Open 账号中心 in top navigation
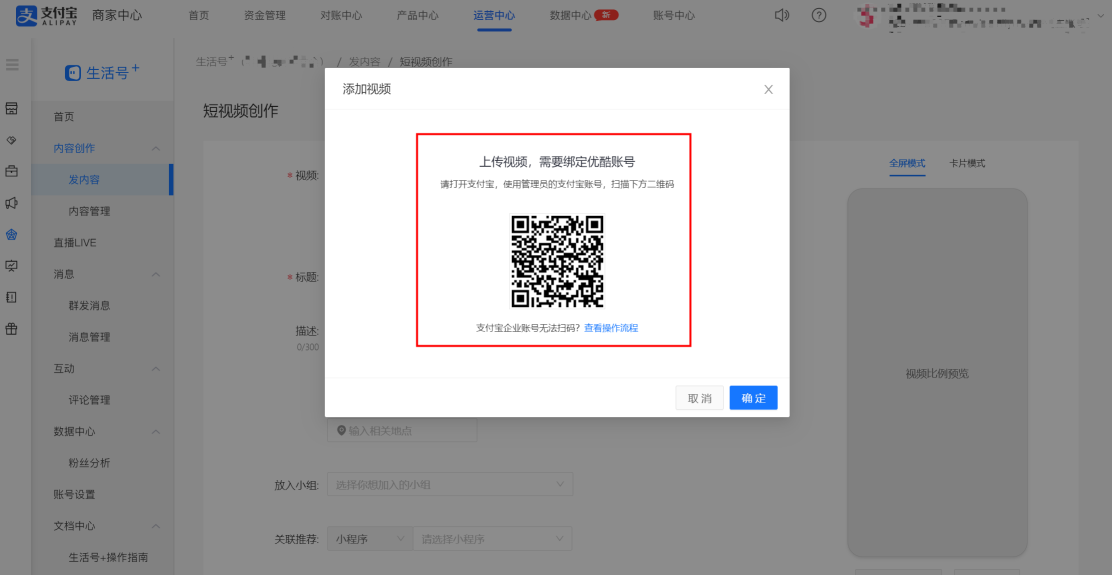1112x575 pixels. [674, 16]
